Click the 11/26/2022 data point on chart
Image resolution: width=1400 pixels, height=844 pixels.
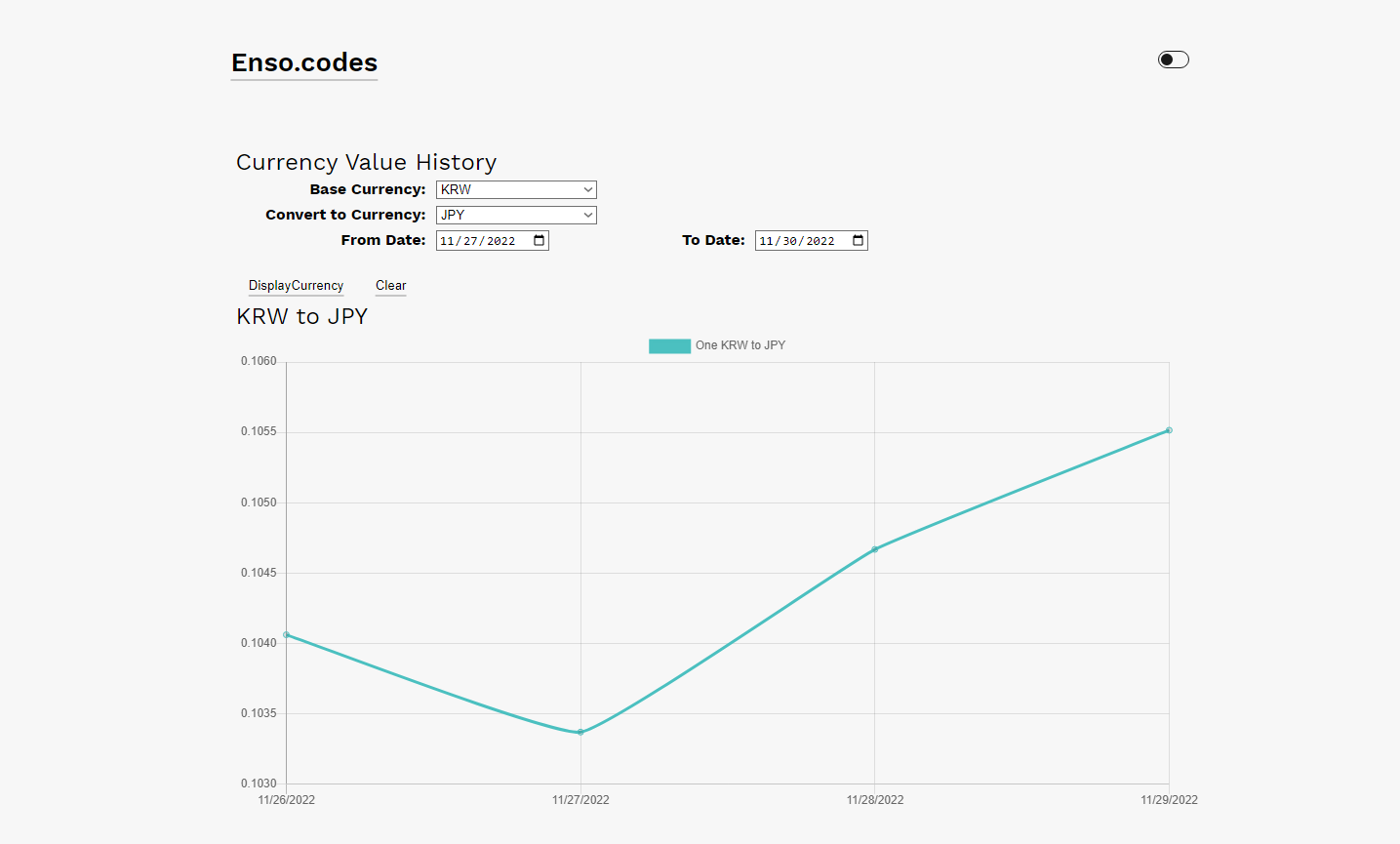(x=287, y=635)
